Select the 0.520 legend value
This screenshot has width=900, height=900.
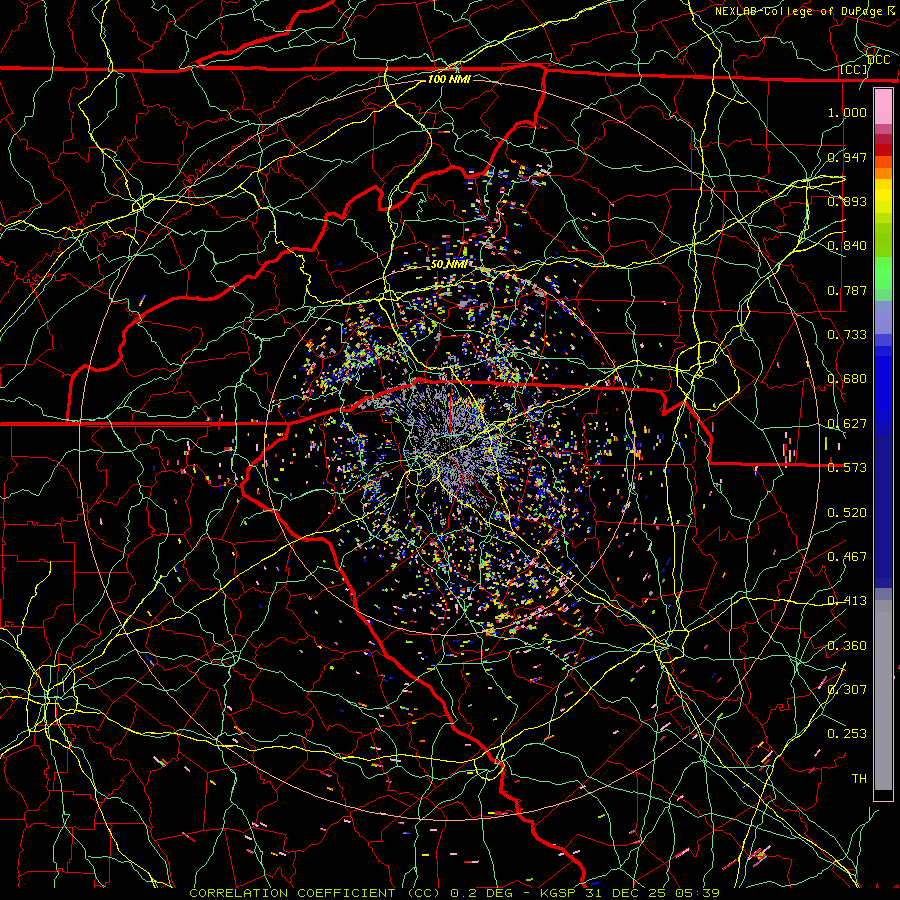847,513
